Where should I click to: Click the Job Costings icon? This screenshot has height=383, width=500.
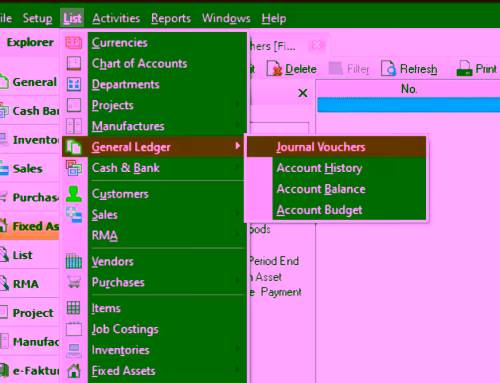click(74, 329)
